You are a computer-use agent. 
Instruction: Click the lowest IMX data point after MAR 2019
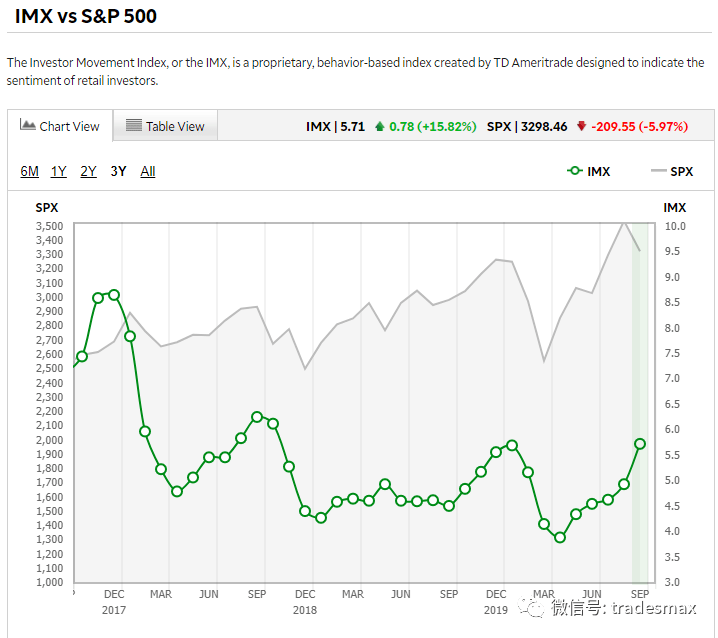(x=560, y=538)
